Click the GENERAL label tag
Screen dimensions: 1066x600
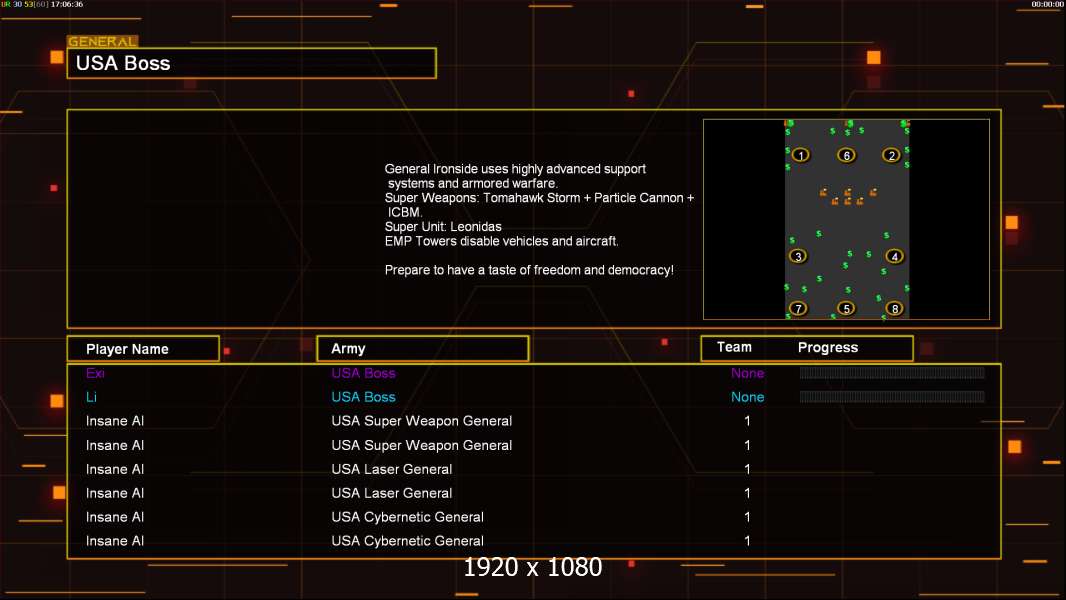click(x=103, y=41)
